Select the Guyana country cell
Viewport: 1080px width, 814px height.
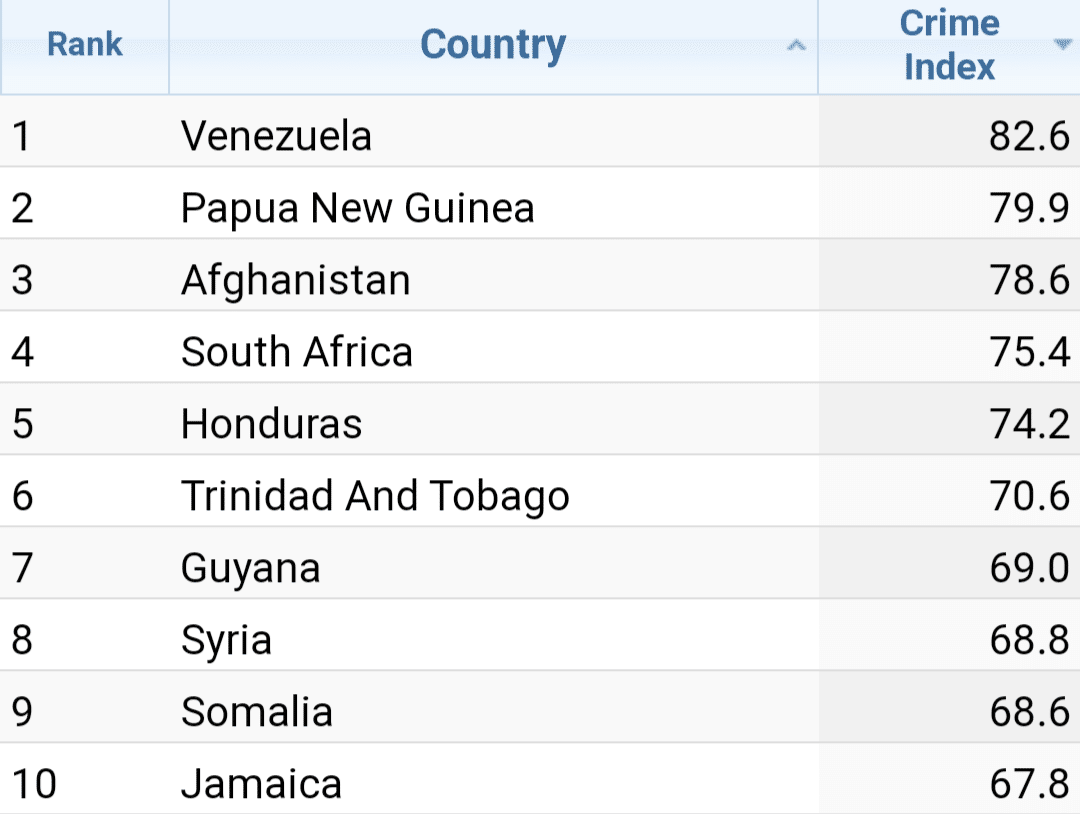tap(250, 568)
